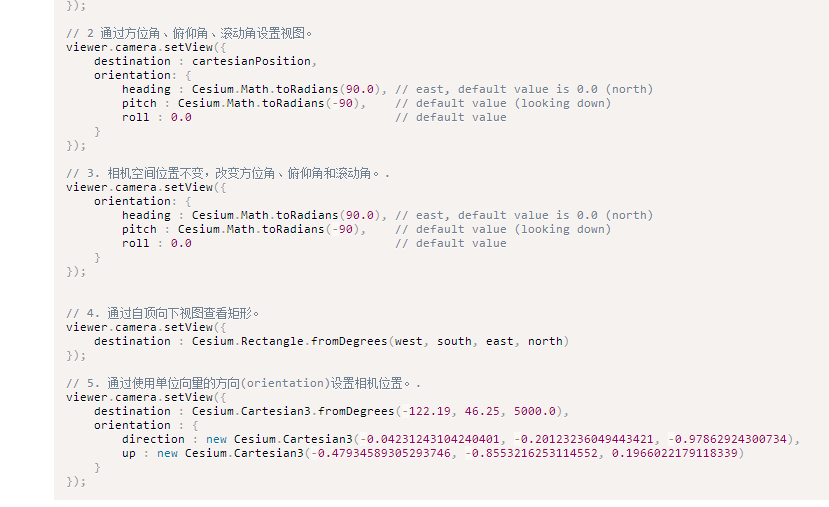The width and height of the screenshot is (829, 507).
Task: Click the first roll 0.0 value
Action: coord(181,117)
